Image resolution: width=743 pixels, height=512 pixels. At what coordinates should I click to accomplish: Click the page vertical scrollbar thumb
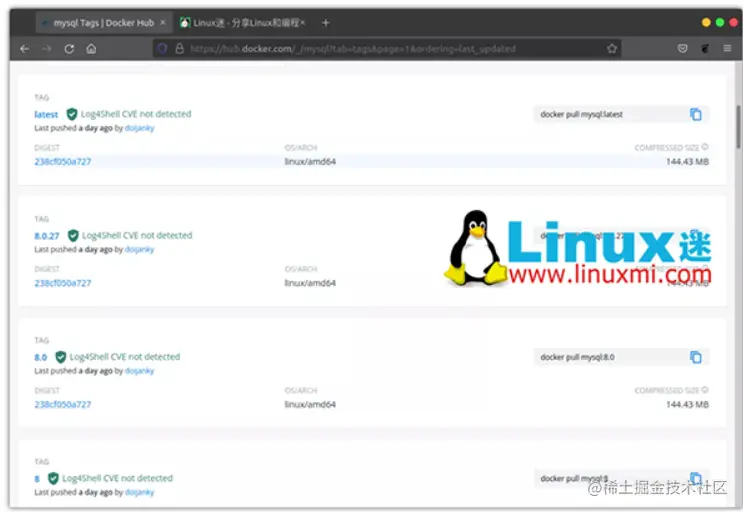(x=738, y=127)
